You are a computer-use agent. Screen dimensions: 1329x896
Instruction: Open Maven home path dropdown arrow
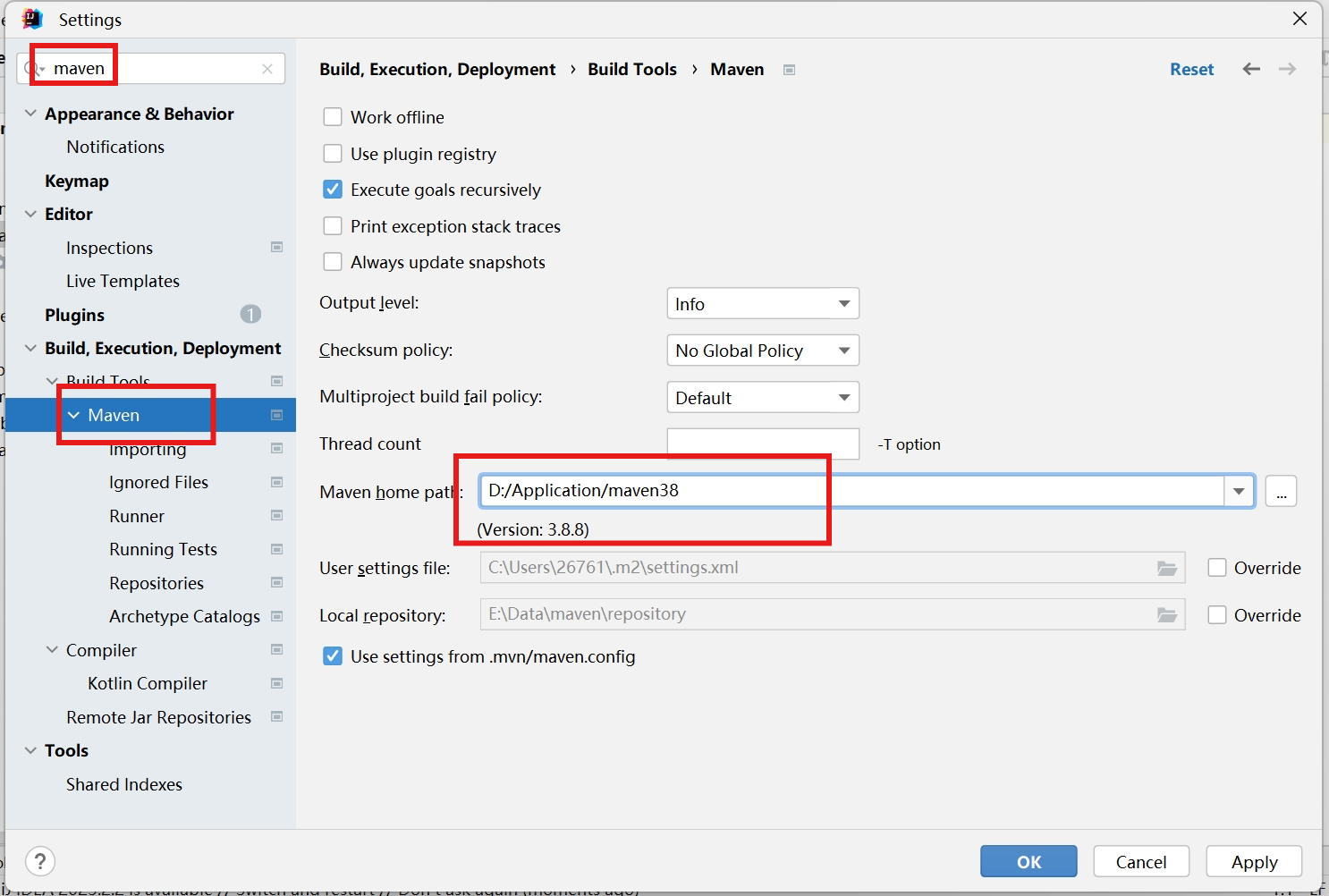pyautogui.click(x=1239, y=491)
